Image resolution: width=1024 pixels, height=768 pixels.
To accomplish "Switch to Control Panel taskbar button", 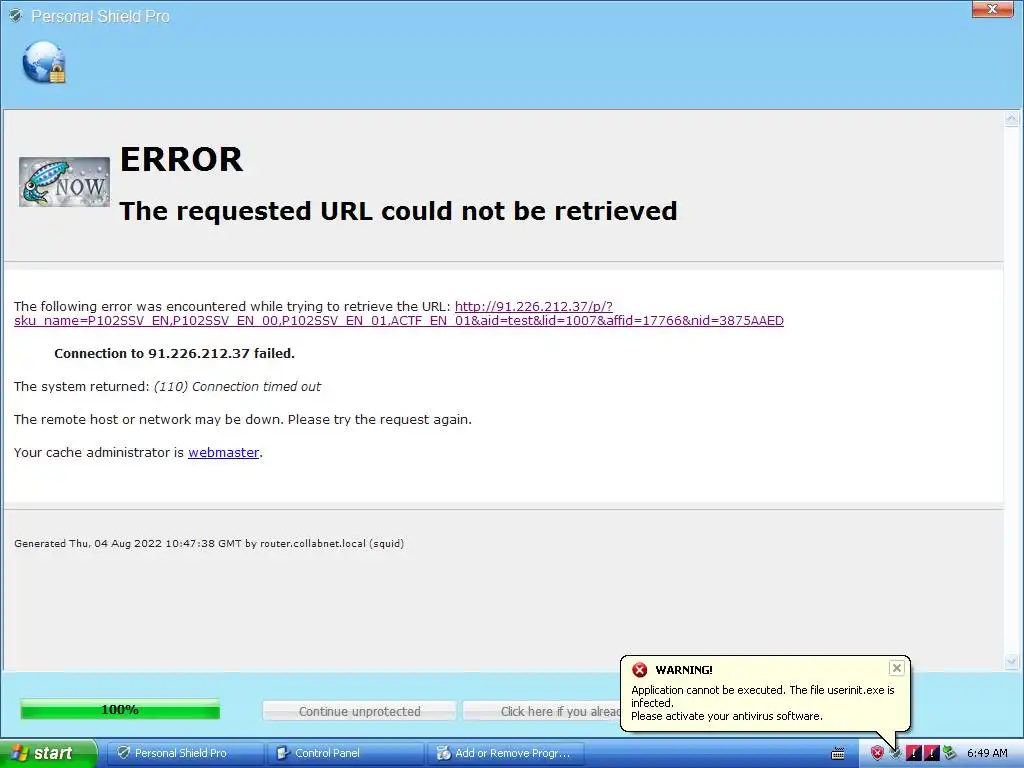I will 345,753.
